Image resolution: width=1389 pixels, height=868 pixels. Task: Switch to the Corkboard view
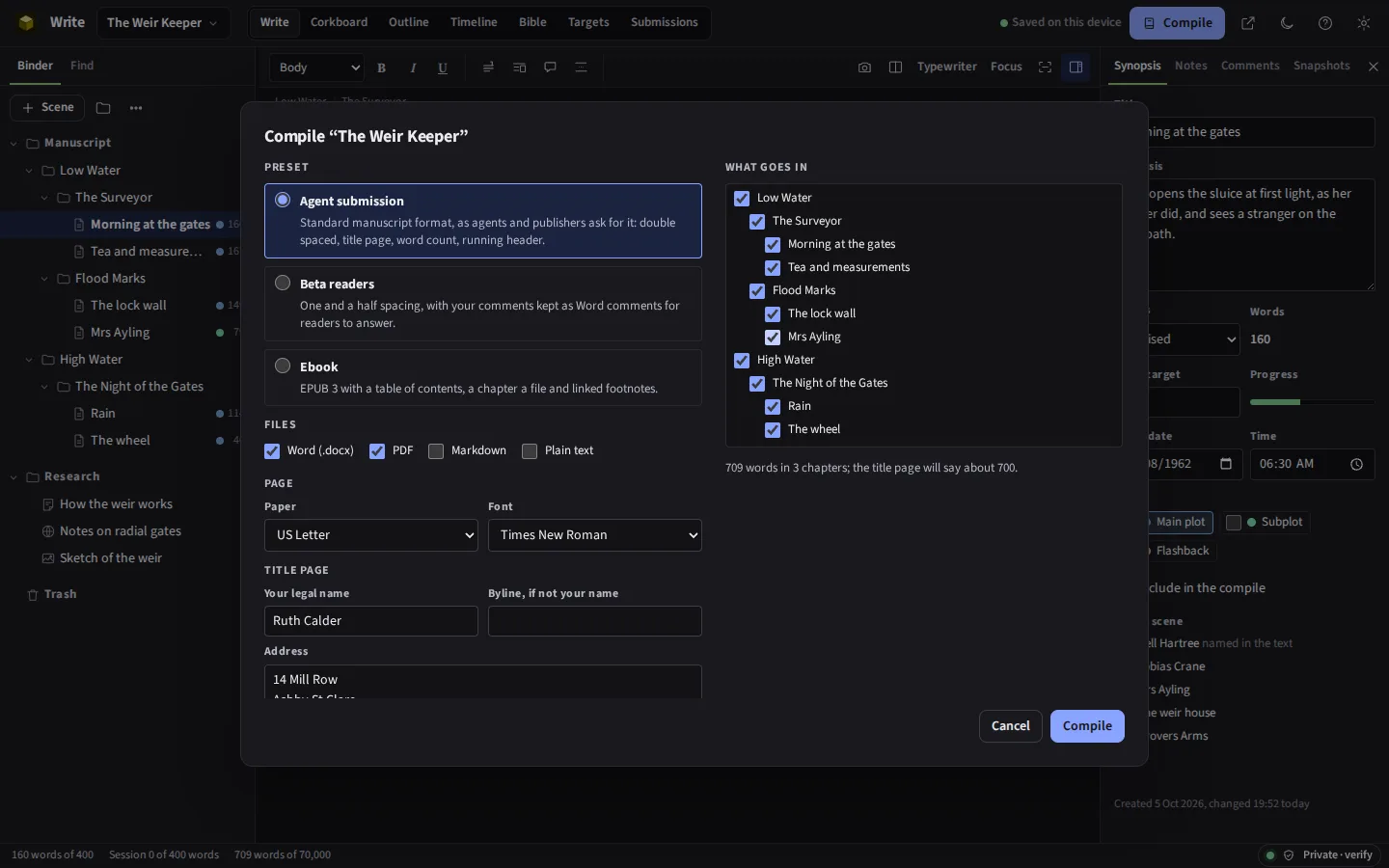pos(339,22)
